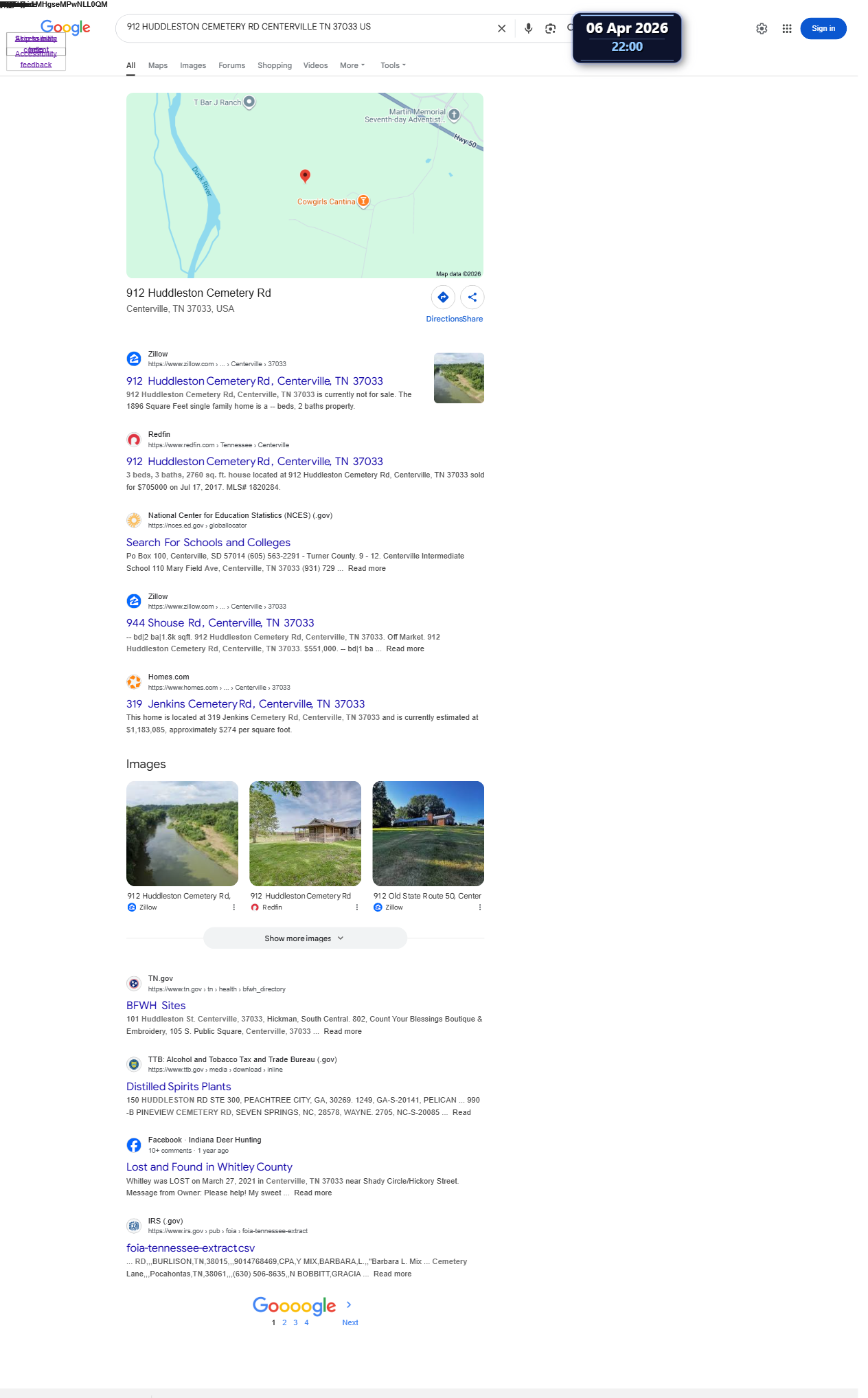Click the Facebook favicon
Viewport: 868px width, 1398px height.
pos(134,1145)
